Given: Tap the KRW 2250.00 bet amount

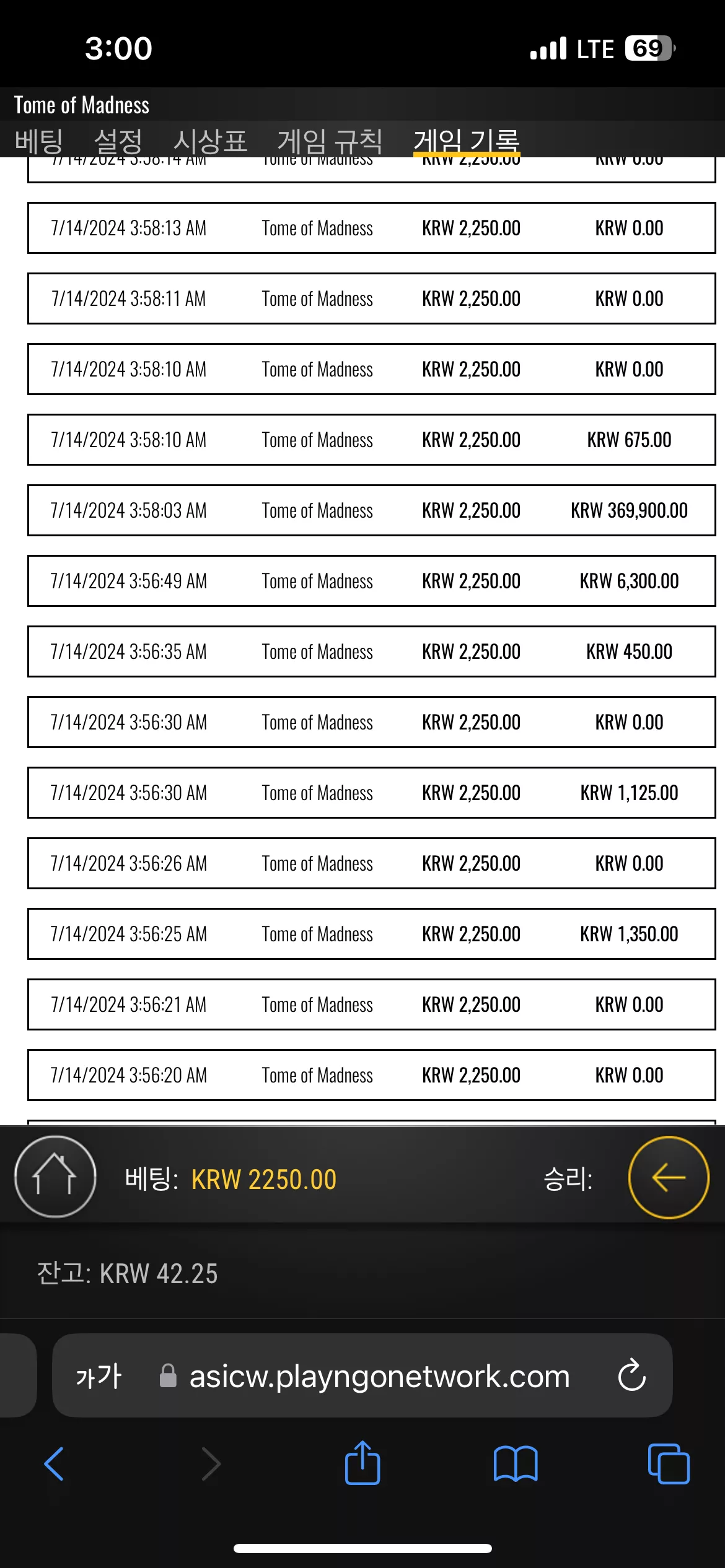Looking at the screenshot, I should coord(264,1180).
